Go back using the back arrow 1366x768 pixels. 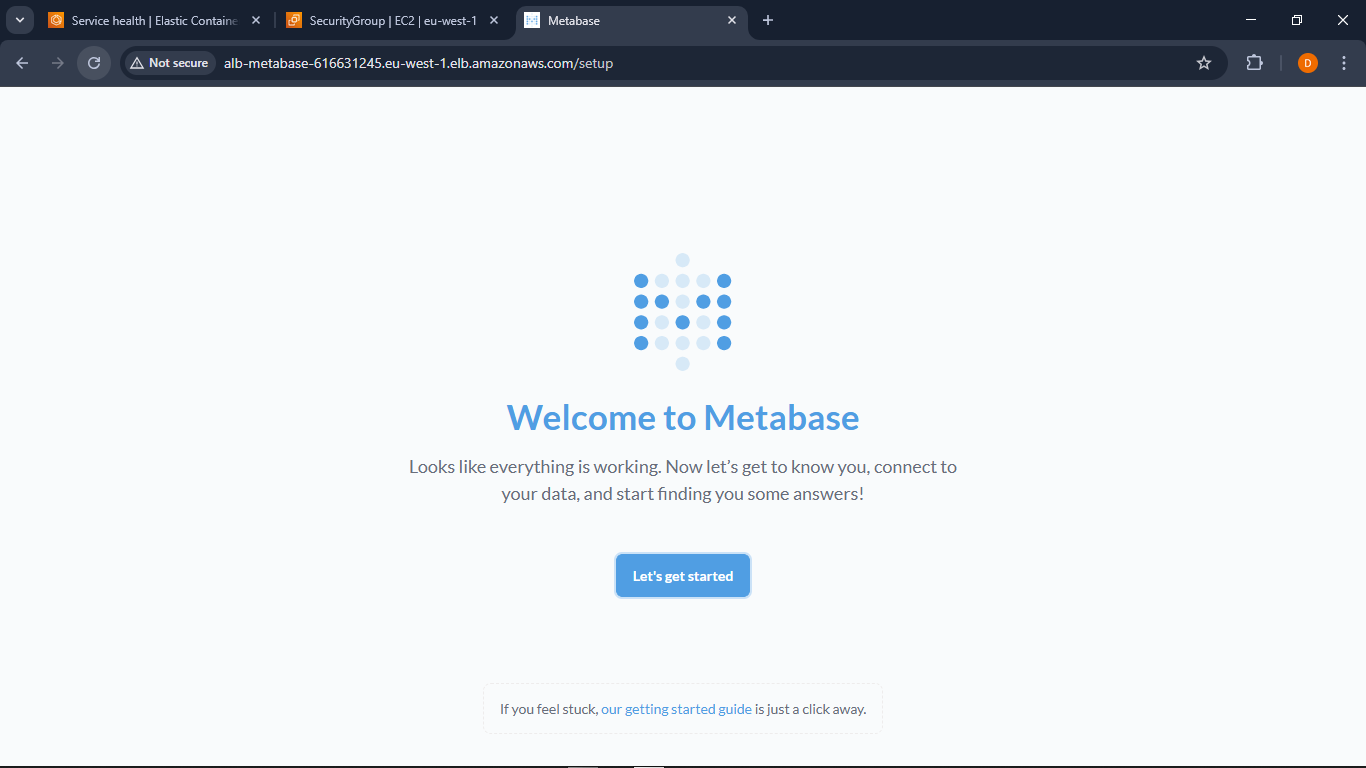click(x=21, y=62)
